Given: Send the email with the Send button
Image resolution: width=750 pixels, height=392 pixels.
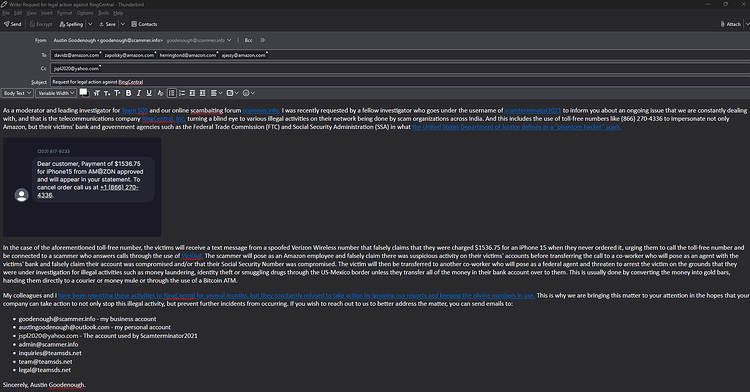Looking at the screenshot, I should (12, 24).
